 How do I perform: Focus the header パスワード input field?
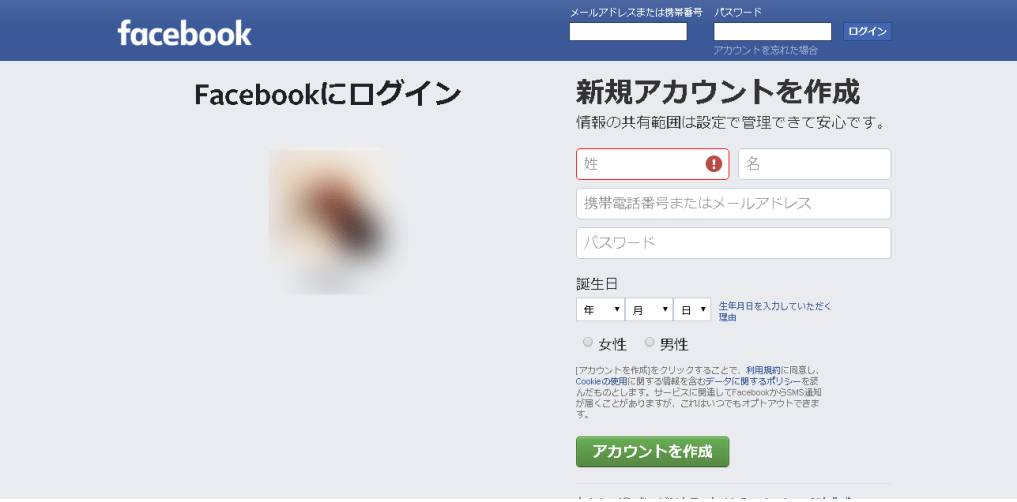[772, 32]
